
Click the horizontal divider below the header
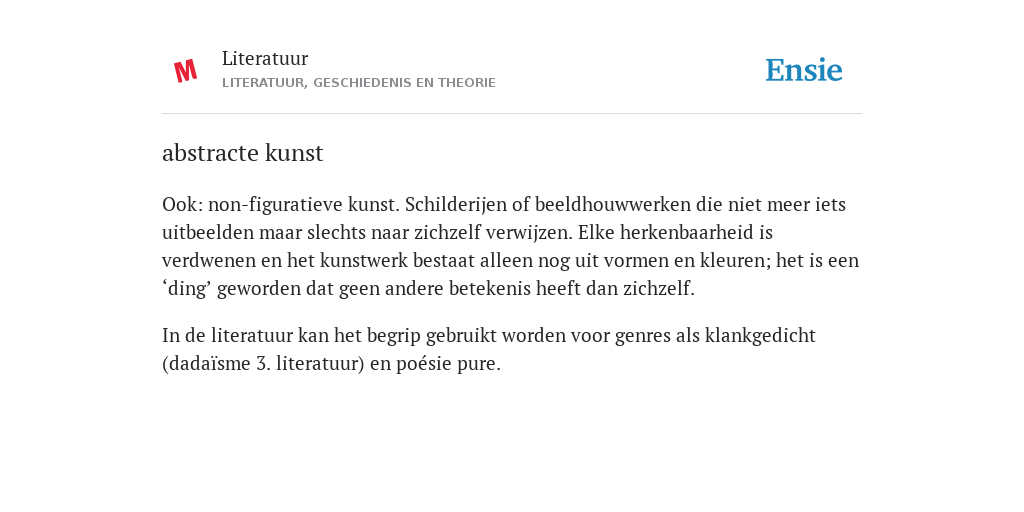click(512, 114)
